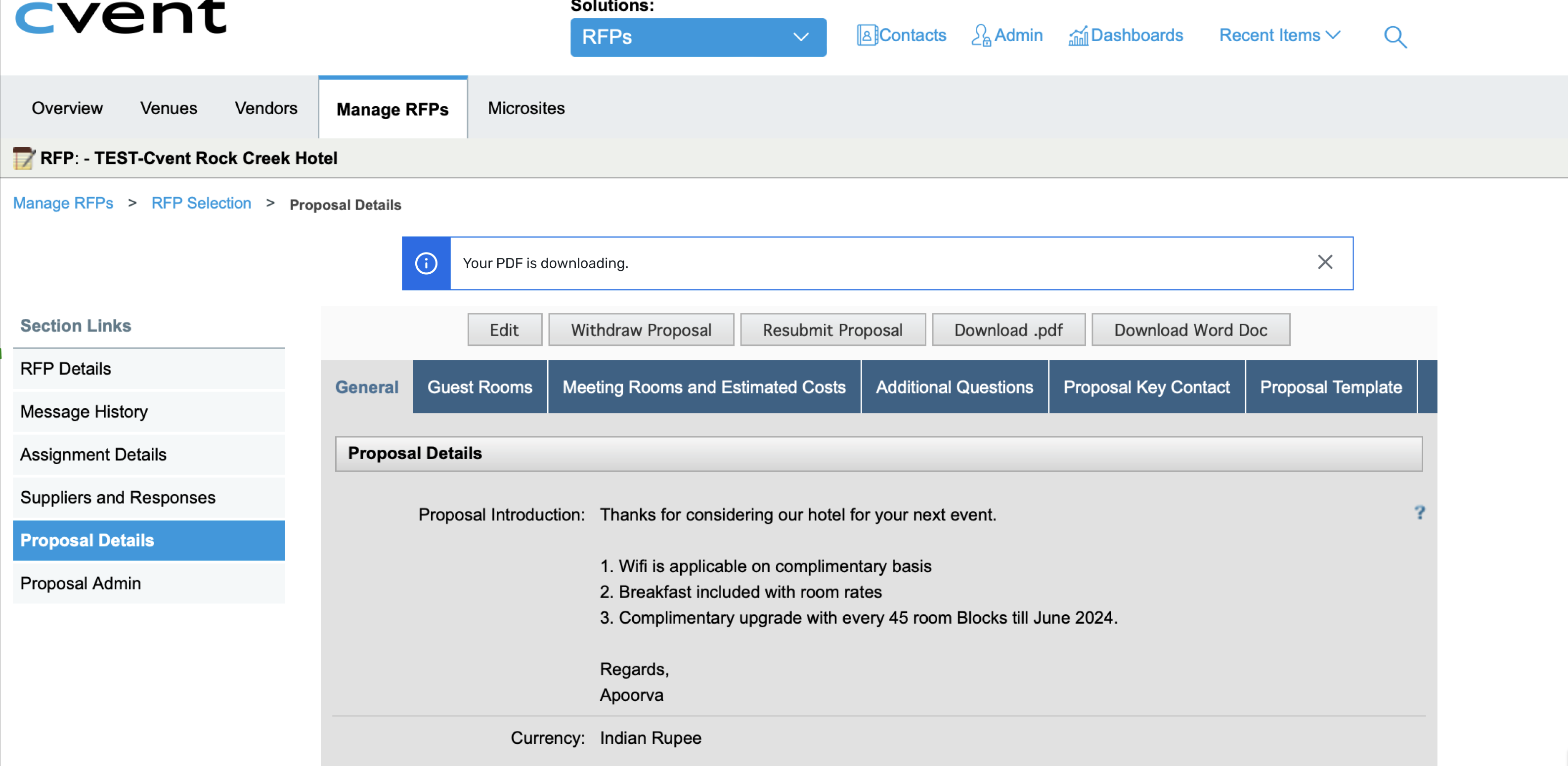Open the Dashboards link
This screenshot has width=1568, height=766.
click(x=1136, y=35)
